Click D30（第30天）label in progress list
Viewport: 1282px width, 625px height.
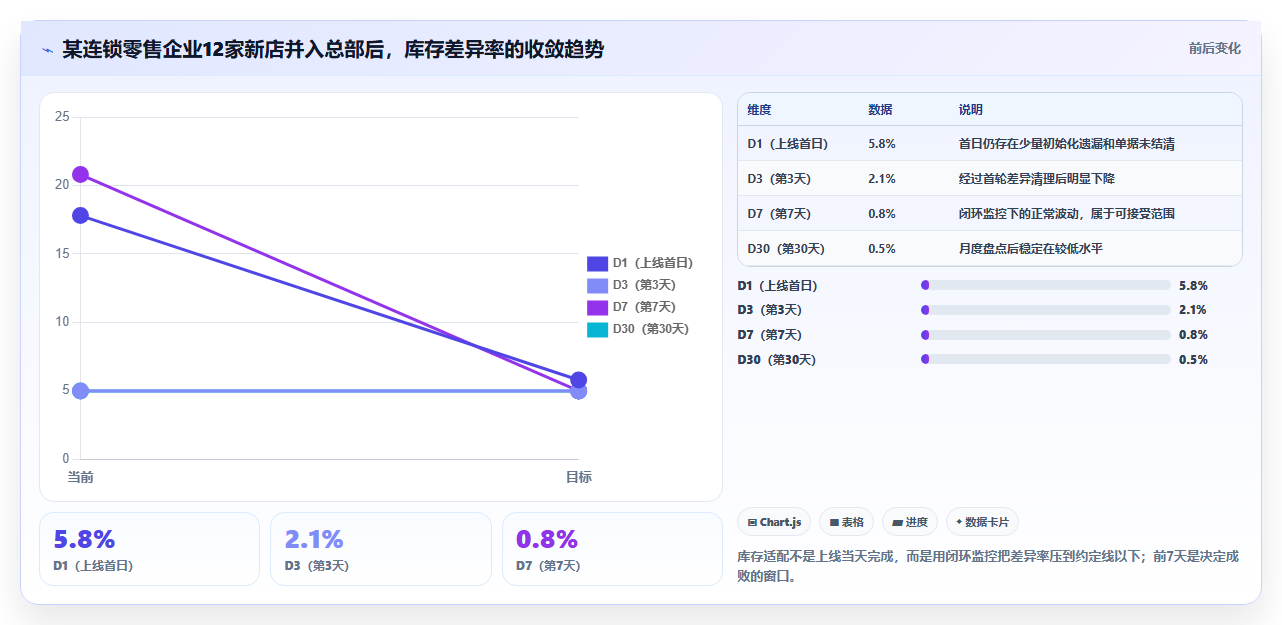(x=776, y=360)
